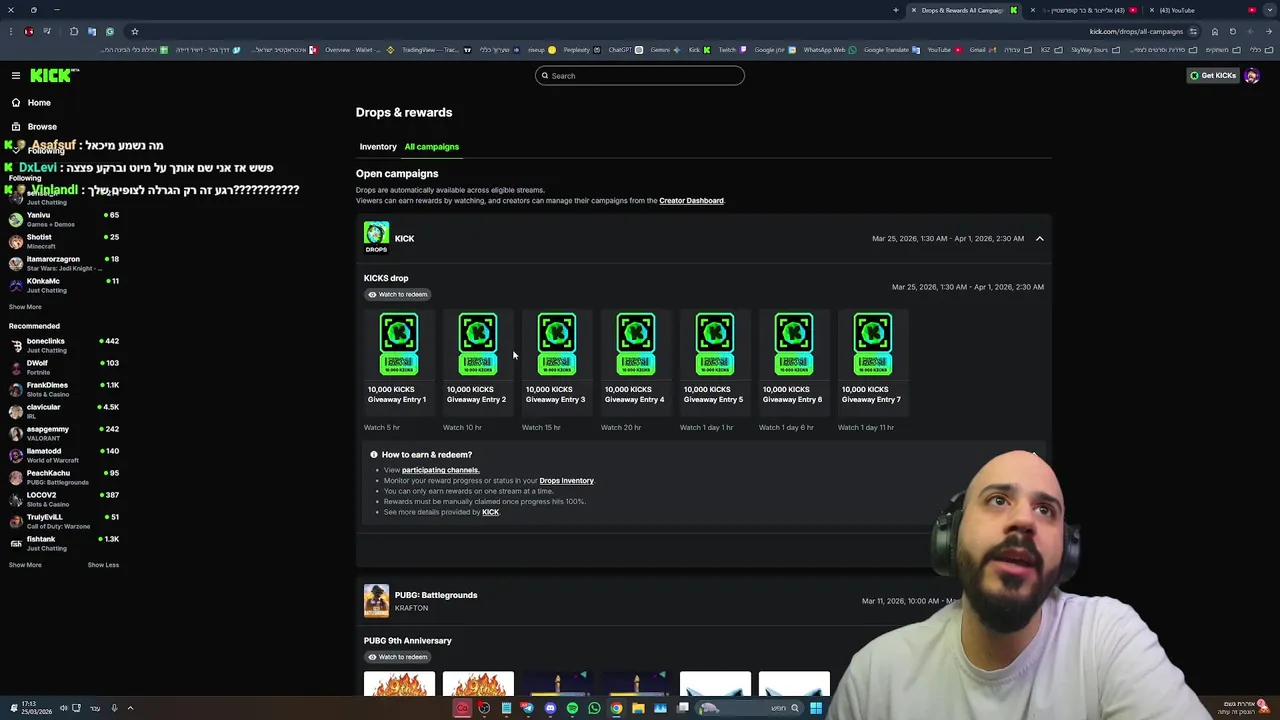Show less recommended channels

tap(103, 565)
